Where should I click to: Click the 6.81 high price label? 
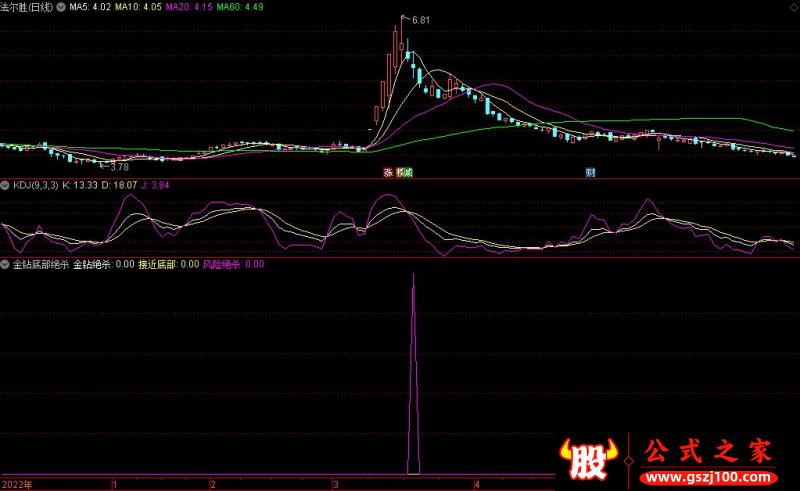coord(420,20)
